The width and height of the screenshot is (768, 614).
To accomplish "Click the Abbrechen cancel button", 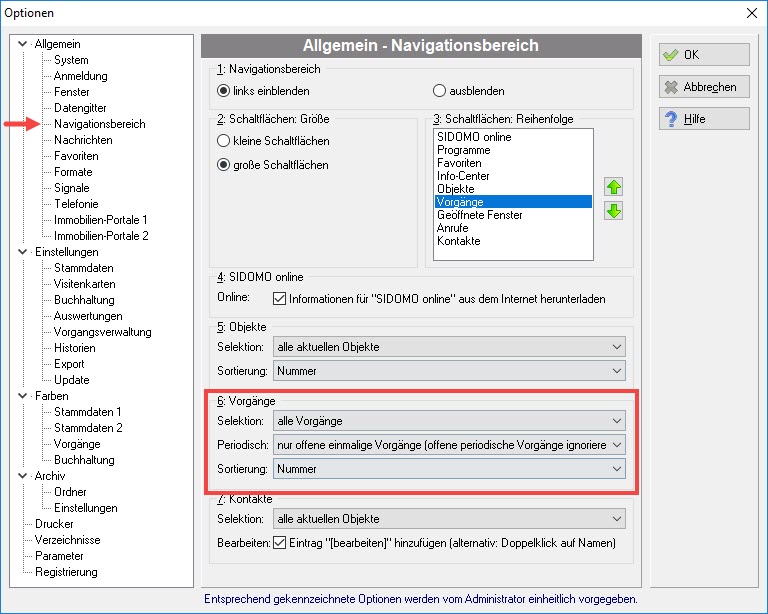I will [x=704, y=87].
